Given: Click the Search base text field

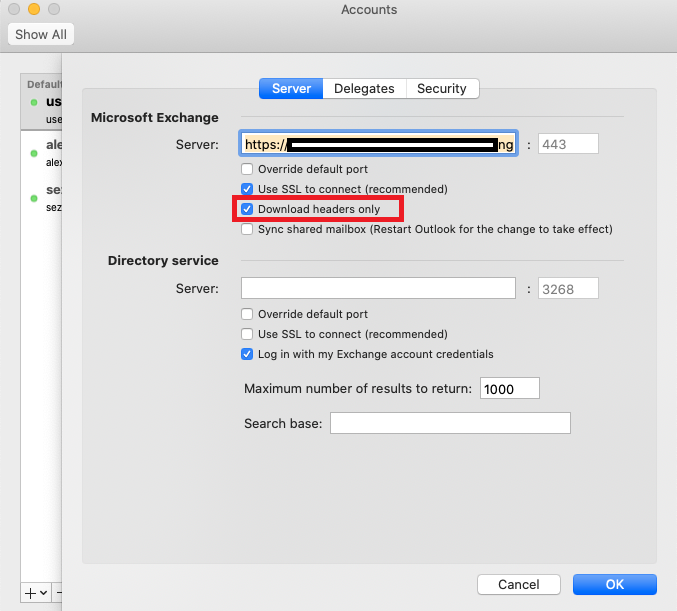Looking at the screenshot, I should tap(450, 423).
